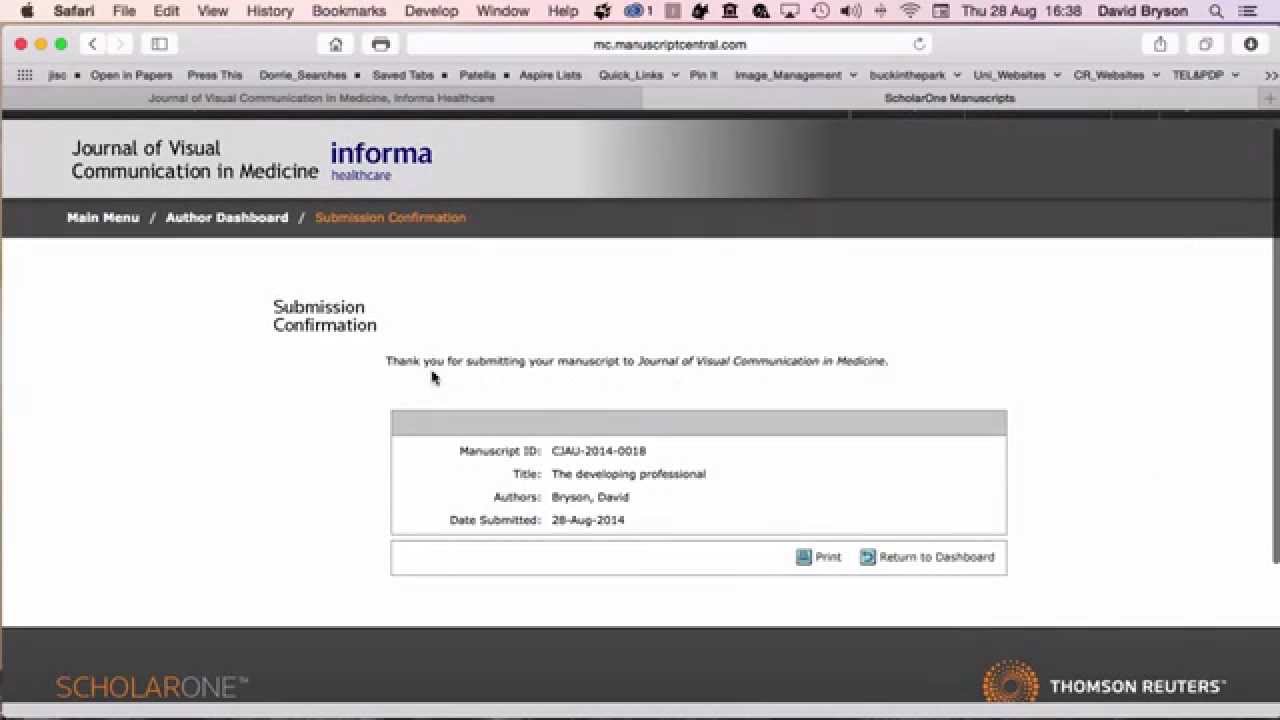Click the Open in Papers bookmarklet
The height and width of the screenshot is (720, 1280).
[131, 75]
